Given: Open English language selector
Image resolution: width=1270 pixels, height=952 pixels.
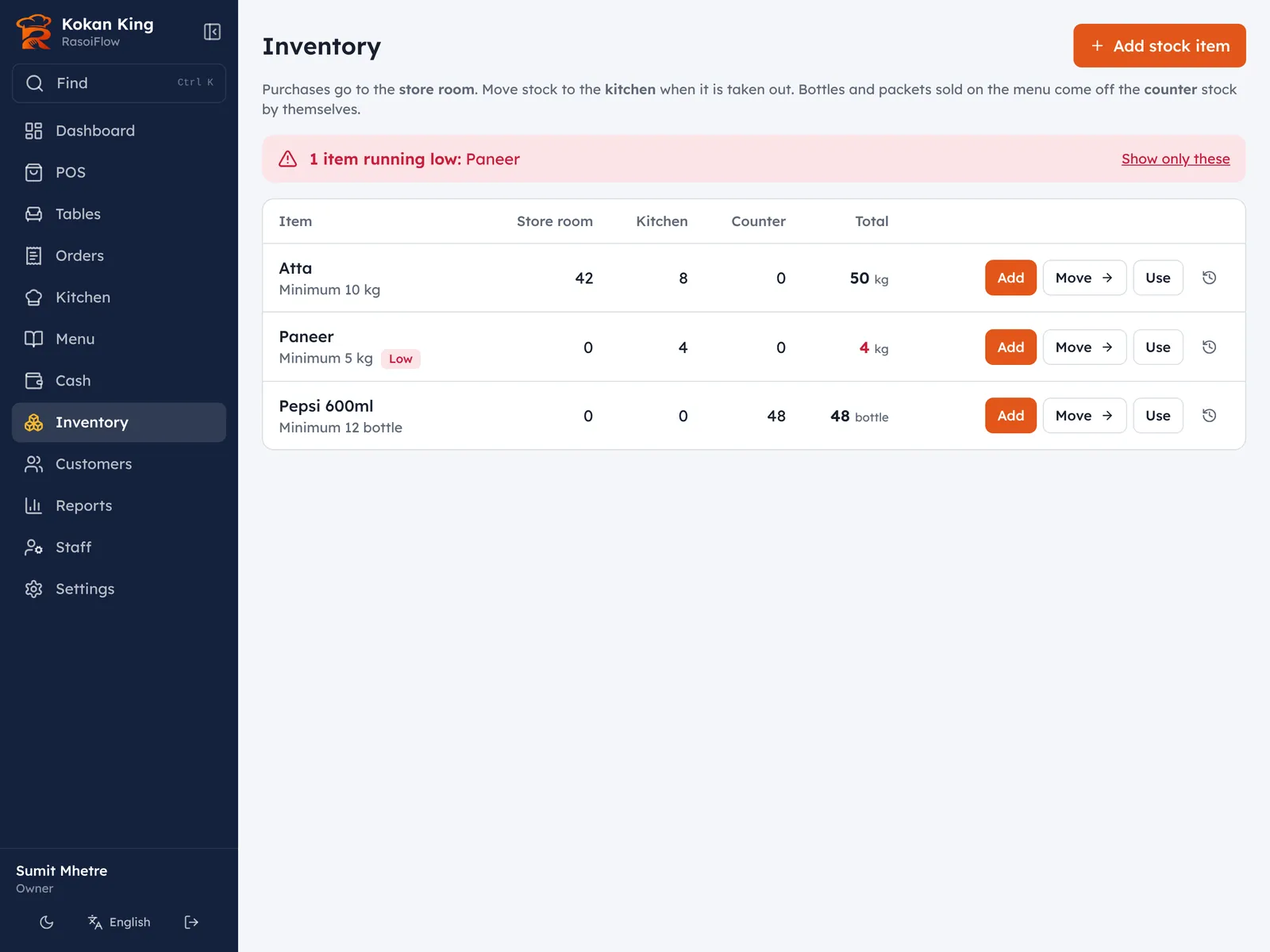Looking at the screenshot, I should (x=119, y=922).
